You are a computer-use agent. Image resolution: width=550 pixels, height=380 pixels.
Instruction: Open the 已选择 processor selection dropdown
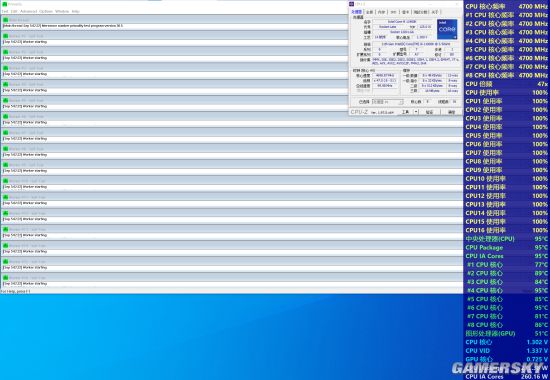(387, 102)
